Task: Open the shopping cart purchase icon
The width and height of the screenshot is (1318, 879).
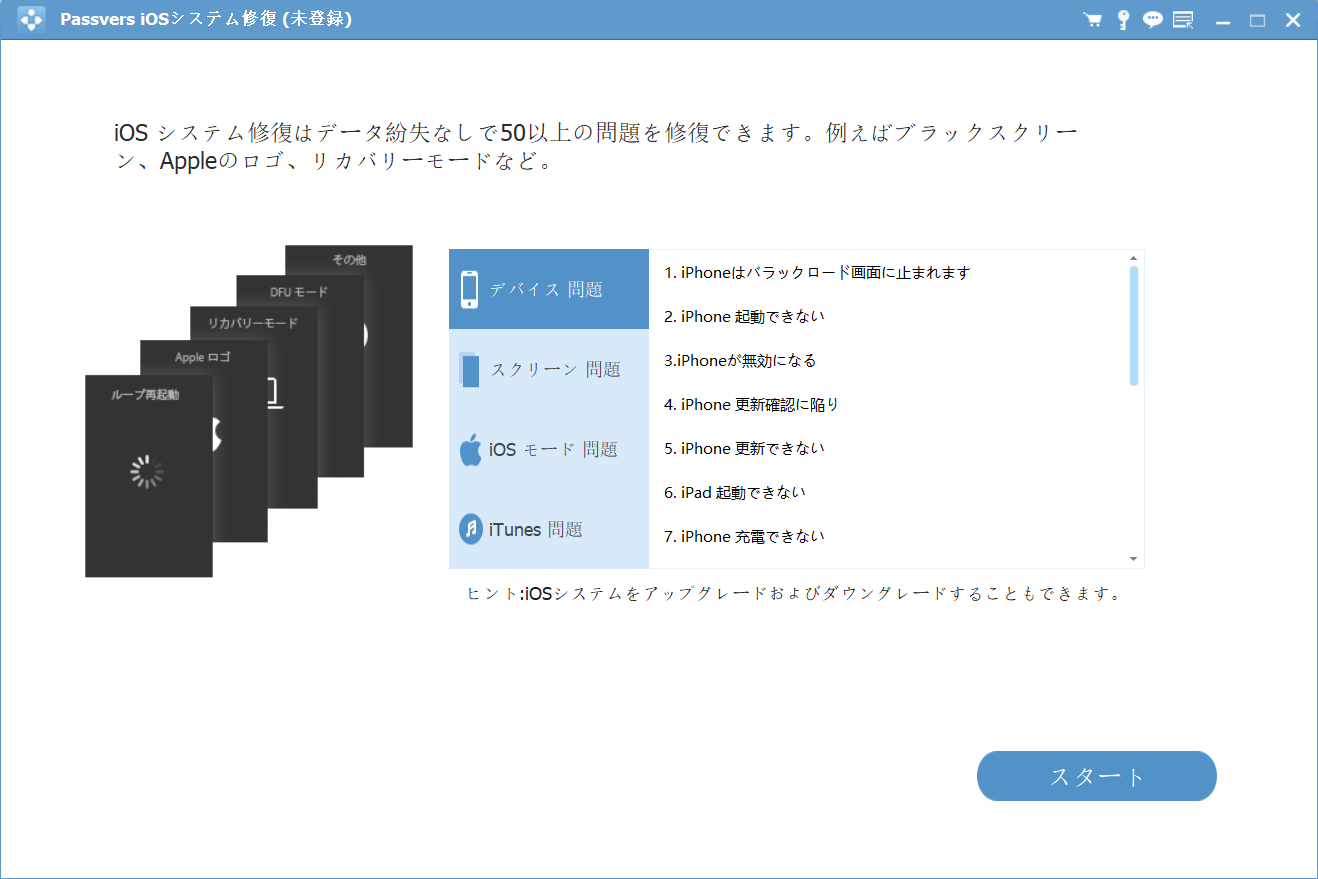Action: click(1093, 20)
